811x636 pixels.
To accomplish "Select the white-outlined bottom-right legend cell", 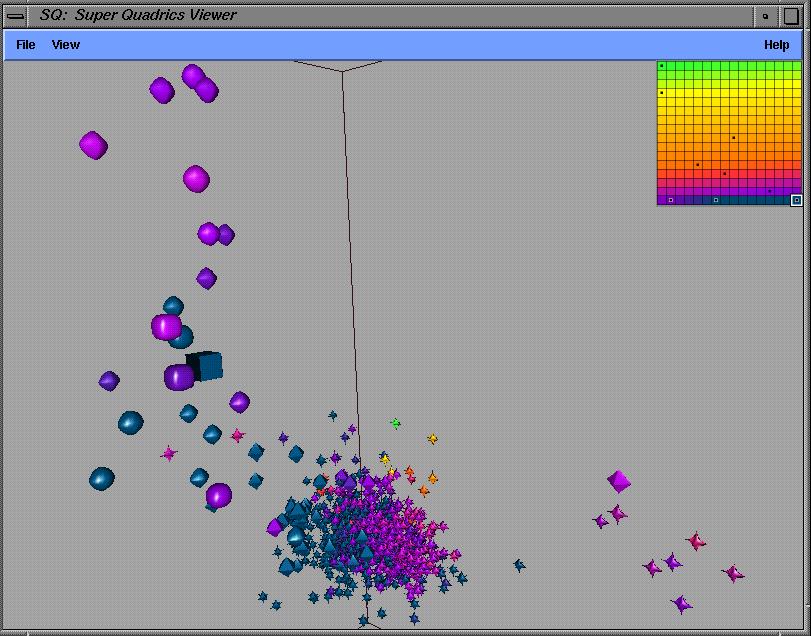I will [x=796, y=200].
